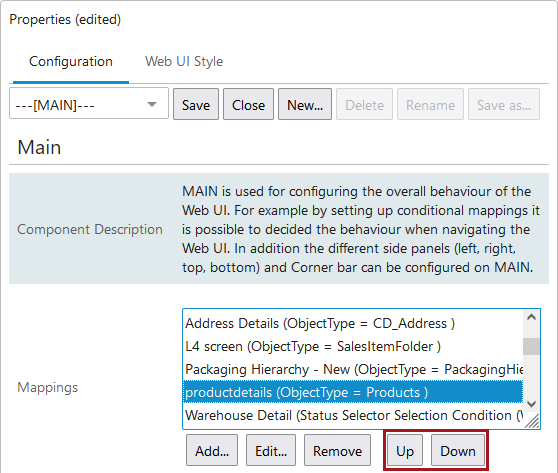Select the Warehouse Detail mapping entry
This screenshot has width=558, height=473.
point(353,415)
